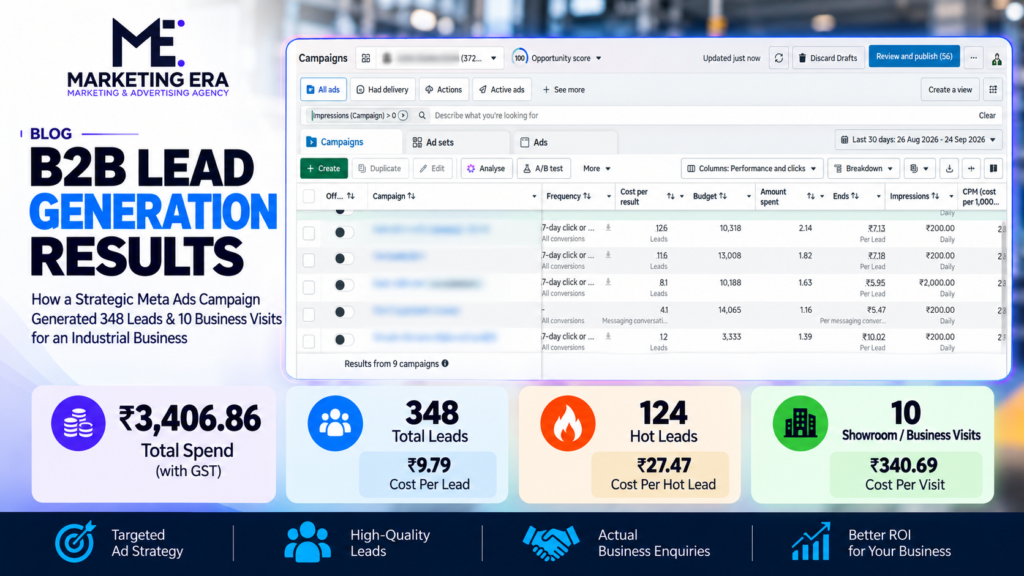Click the download icon in the 81 Leads row
Image resolution: width=1024 pixels, height=576 pixels.
tap(608, 282)
